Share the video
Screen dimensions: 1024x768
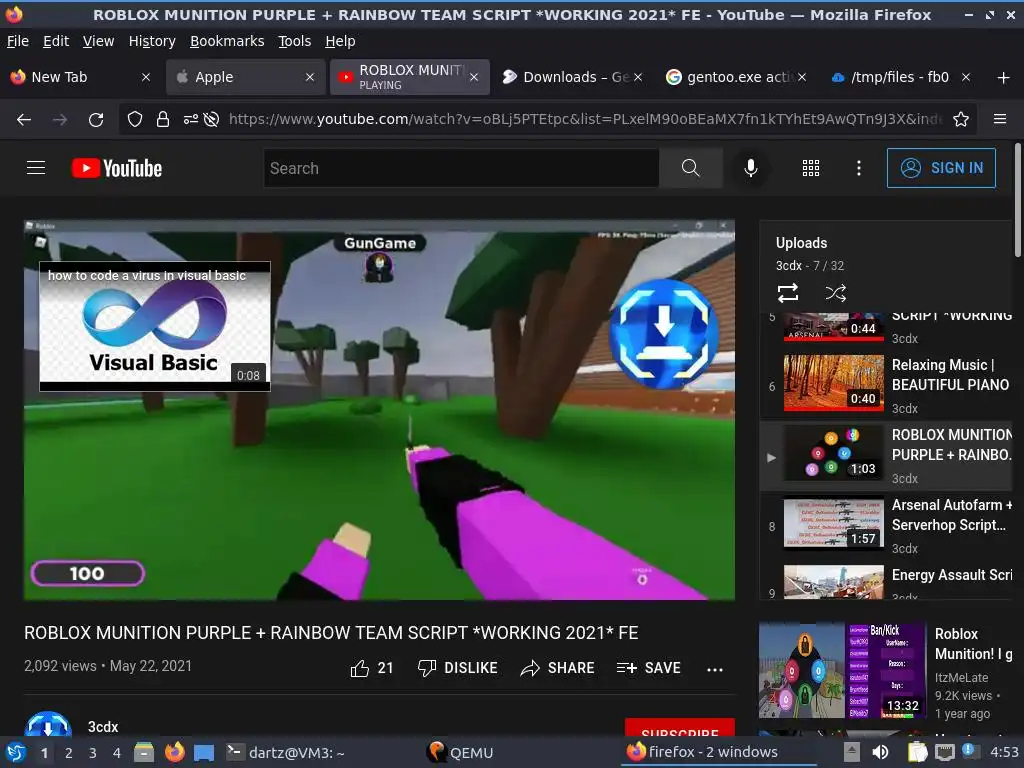tap(557, 668)
